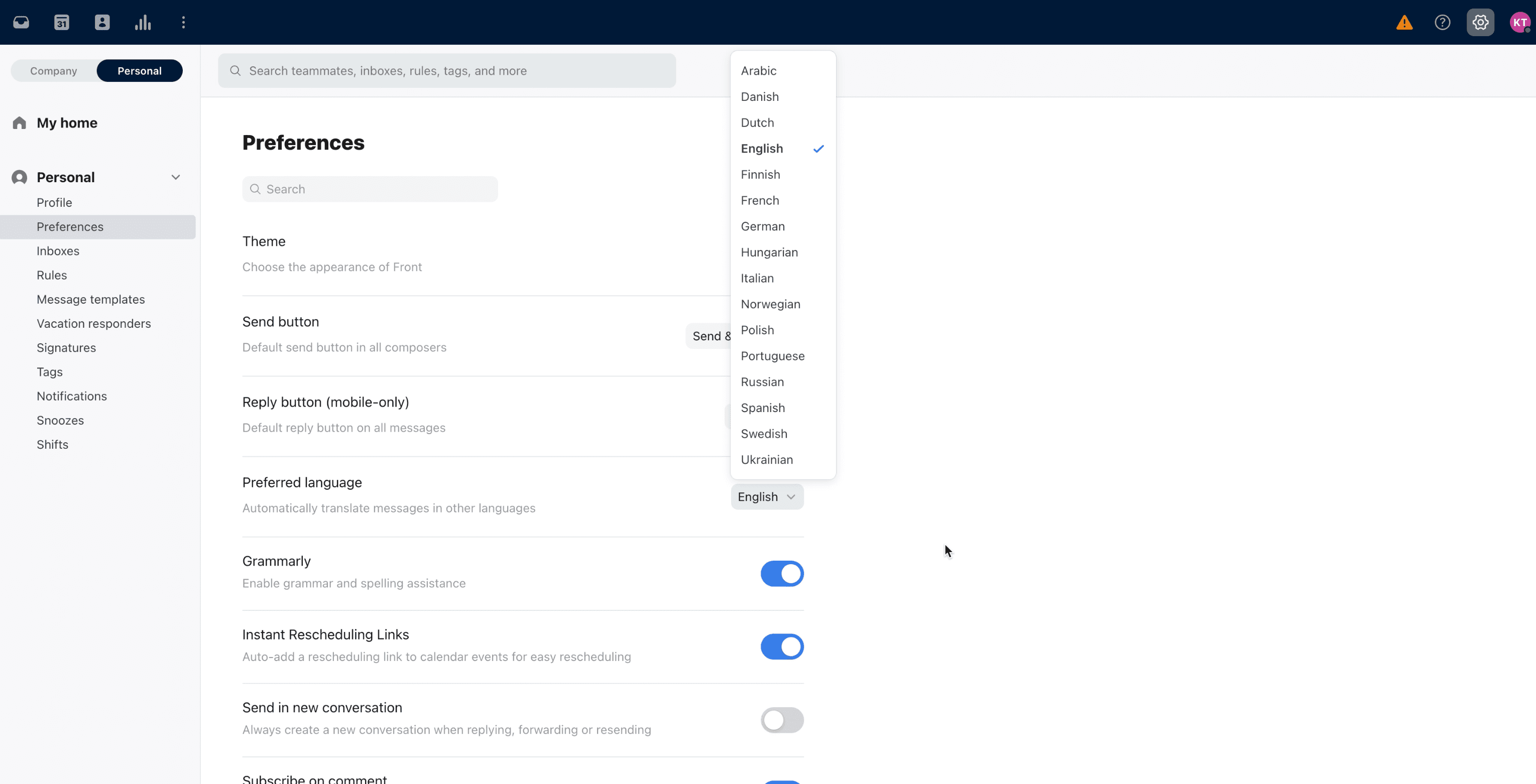This screenshot has width=1536, height=784.
Task: Choose French from the language list
Action: [x=782, y=200]
